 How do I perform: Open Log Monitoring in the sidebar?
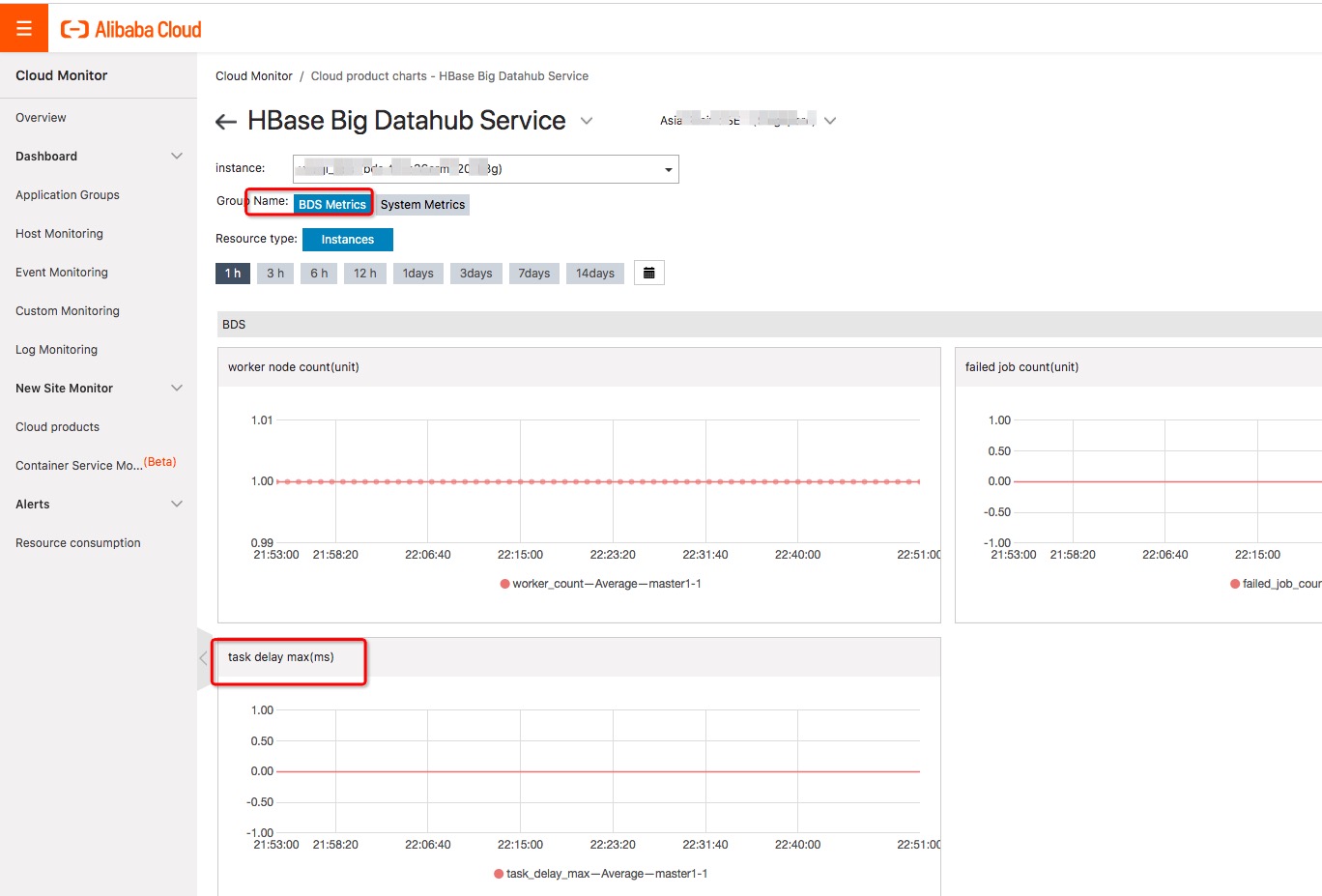[57, 349]
